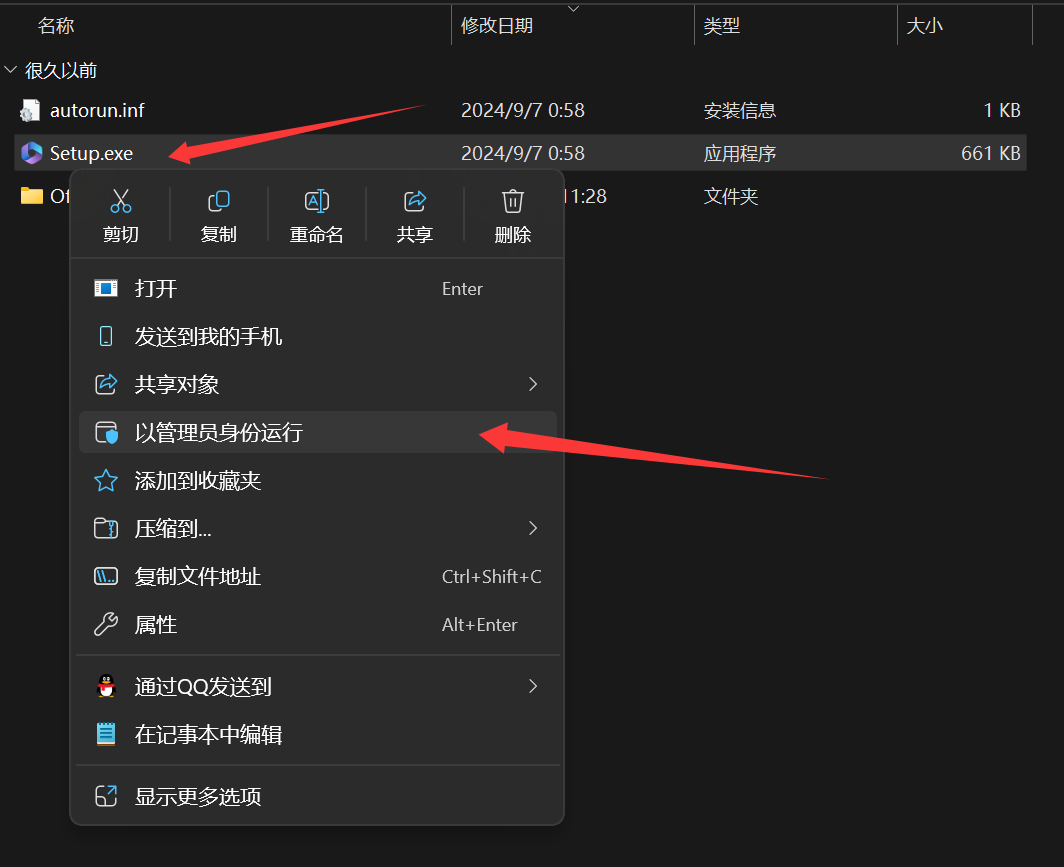The image size is (1064, 867).
Task: Expand the 通过QQ发送到 submenu arrow
Action: pyautogui.click(x=533, y=686)
